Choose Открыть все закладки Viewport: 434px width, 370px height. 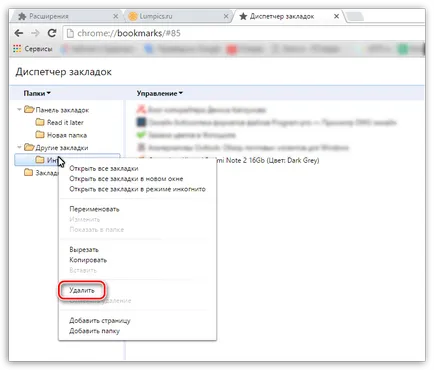[104, 168]
